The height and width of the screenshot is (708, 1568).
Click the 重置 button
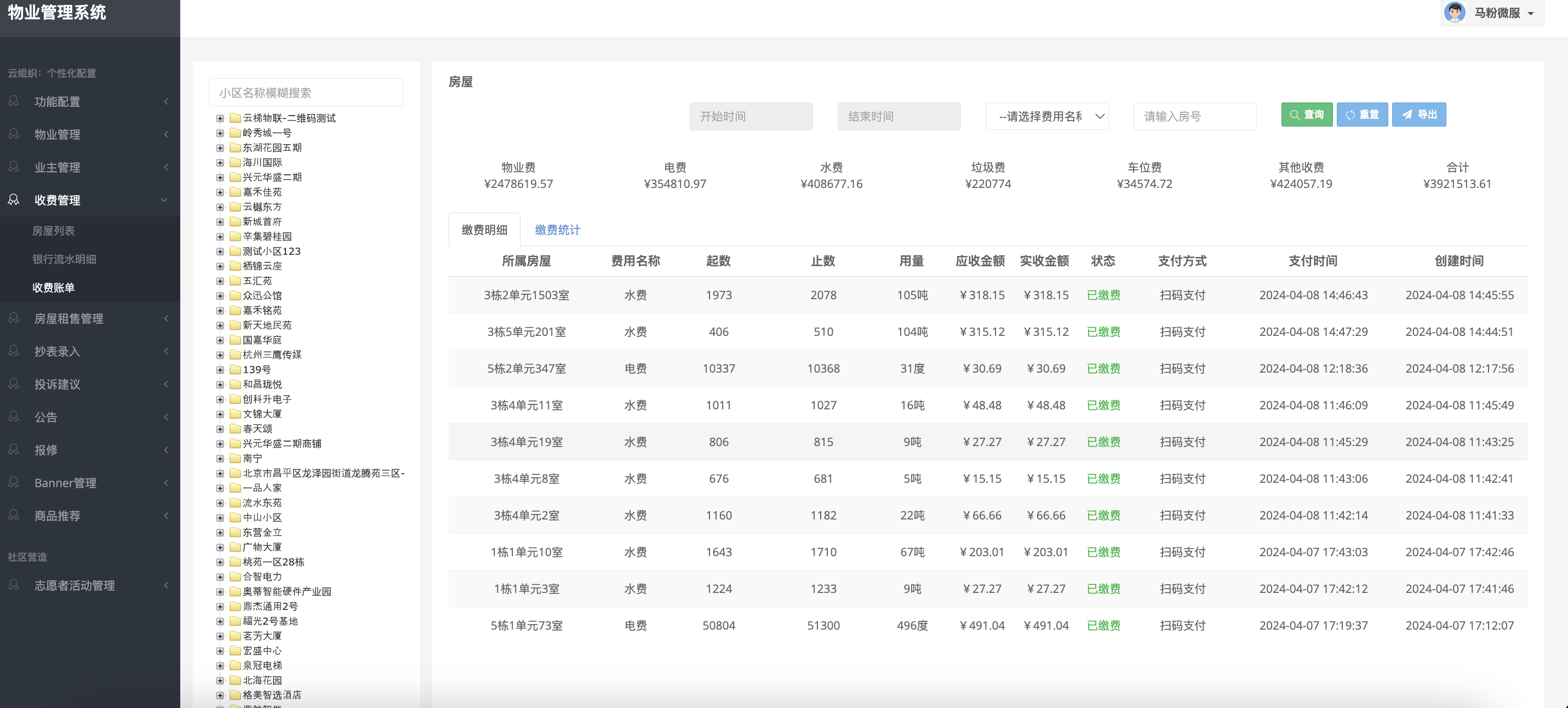tap(1361, 115)
